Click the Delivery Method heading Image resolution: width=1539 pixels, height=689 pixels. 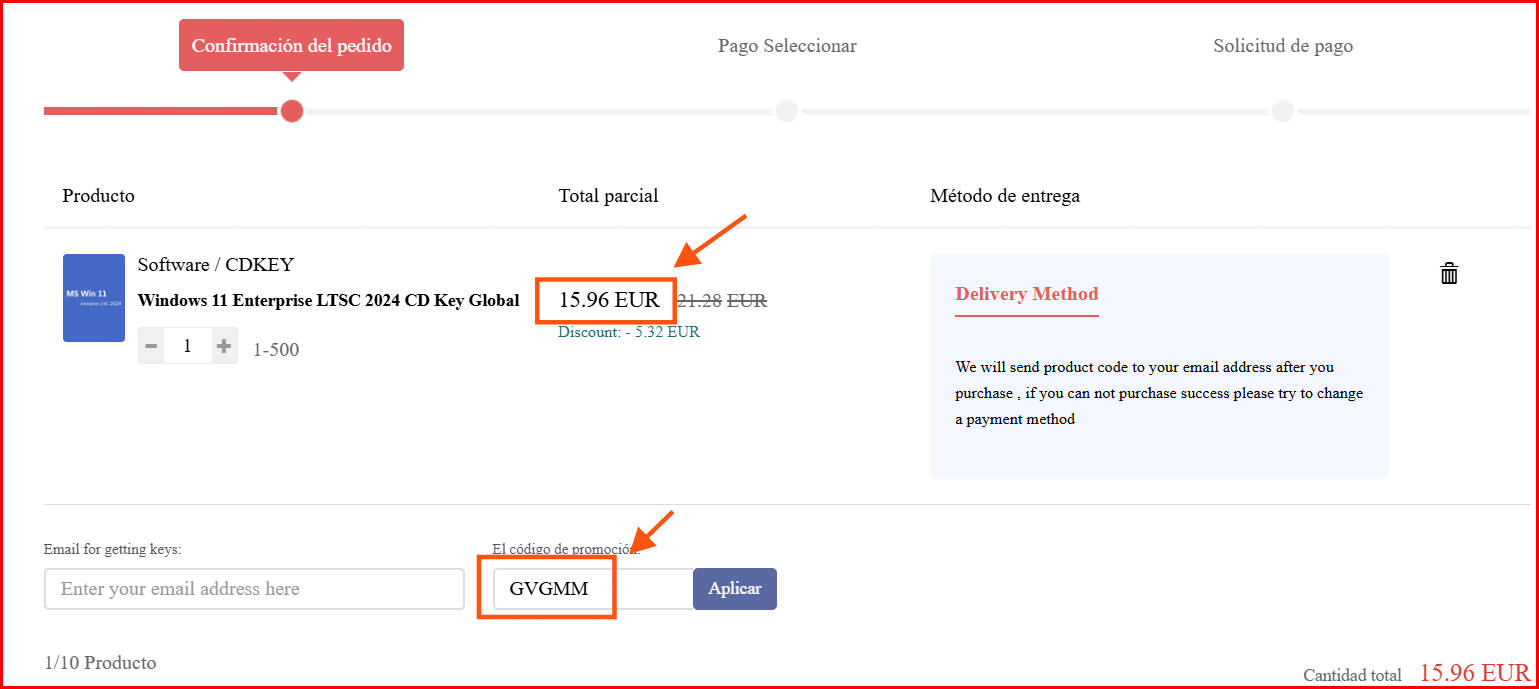[x=1027, y=294]
